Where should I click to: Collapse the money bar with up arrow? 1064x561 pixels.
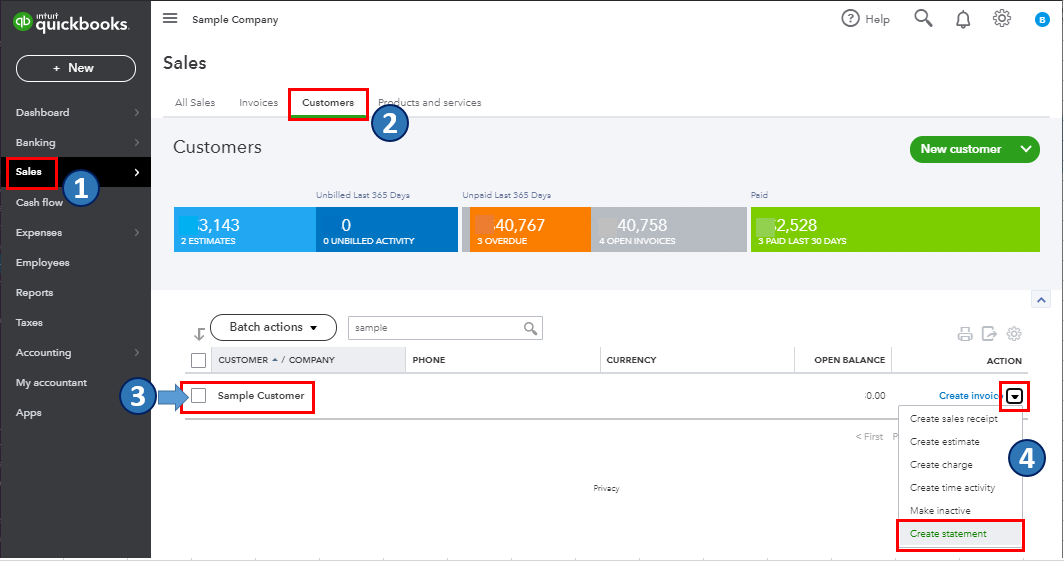pyautogui.click(x=1041, y=299)
